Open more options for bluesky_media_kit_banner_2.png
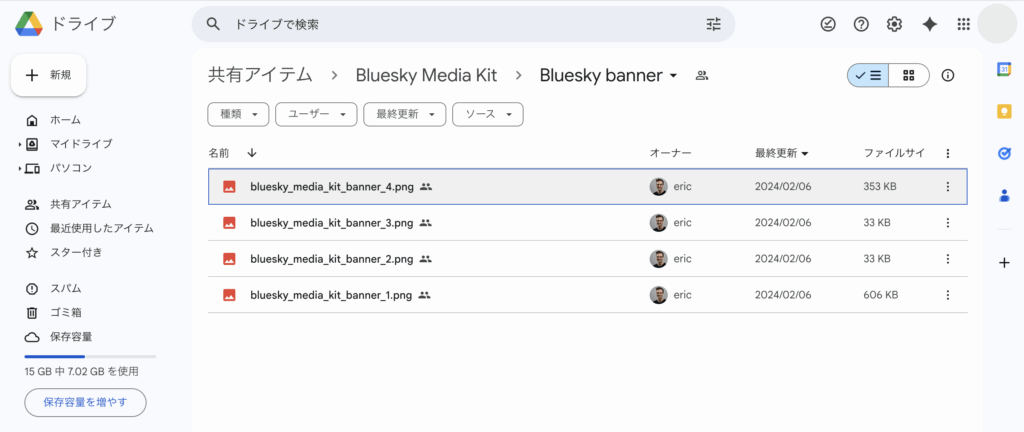1024x432 pixels. (948, 259)
